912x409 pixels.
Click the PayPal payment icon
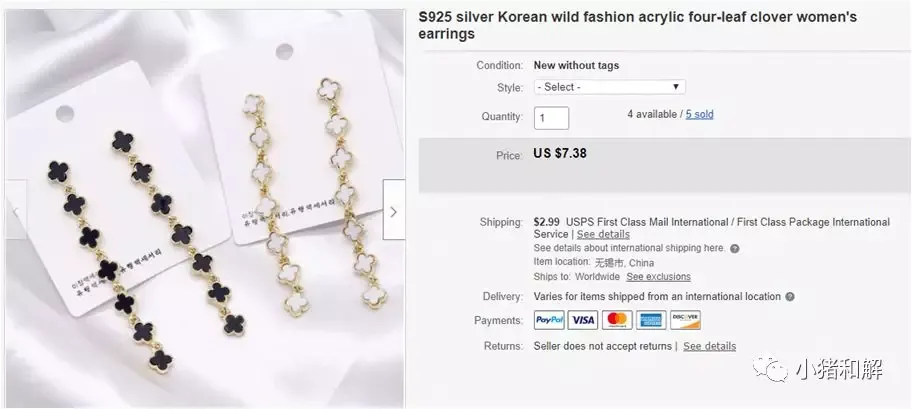[x=549, y=320]
